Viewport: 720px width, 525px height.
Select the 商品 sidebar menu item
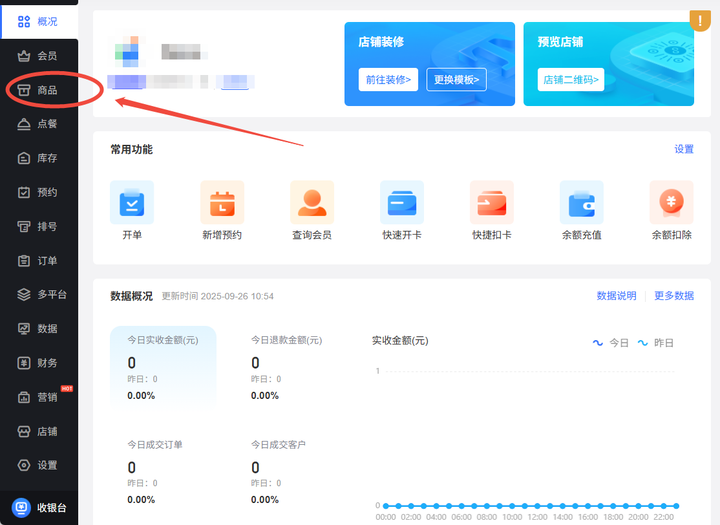coord(40,90)
